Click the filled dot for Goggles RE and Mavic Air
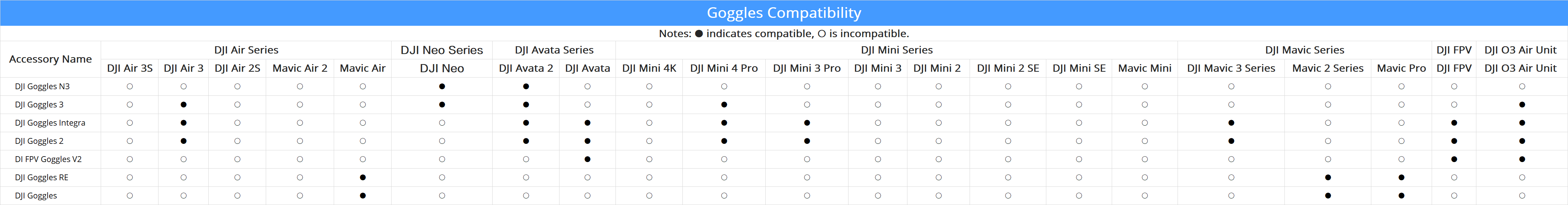This screenshot has height=205, width=1568. pos(363,178)
